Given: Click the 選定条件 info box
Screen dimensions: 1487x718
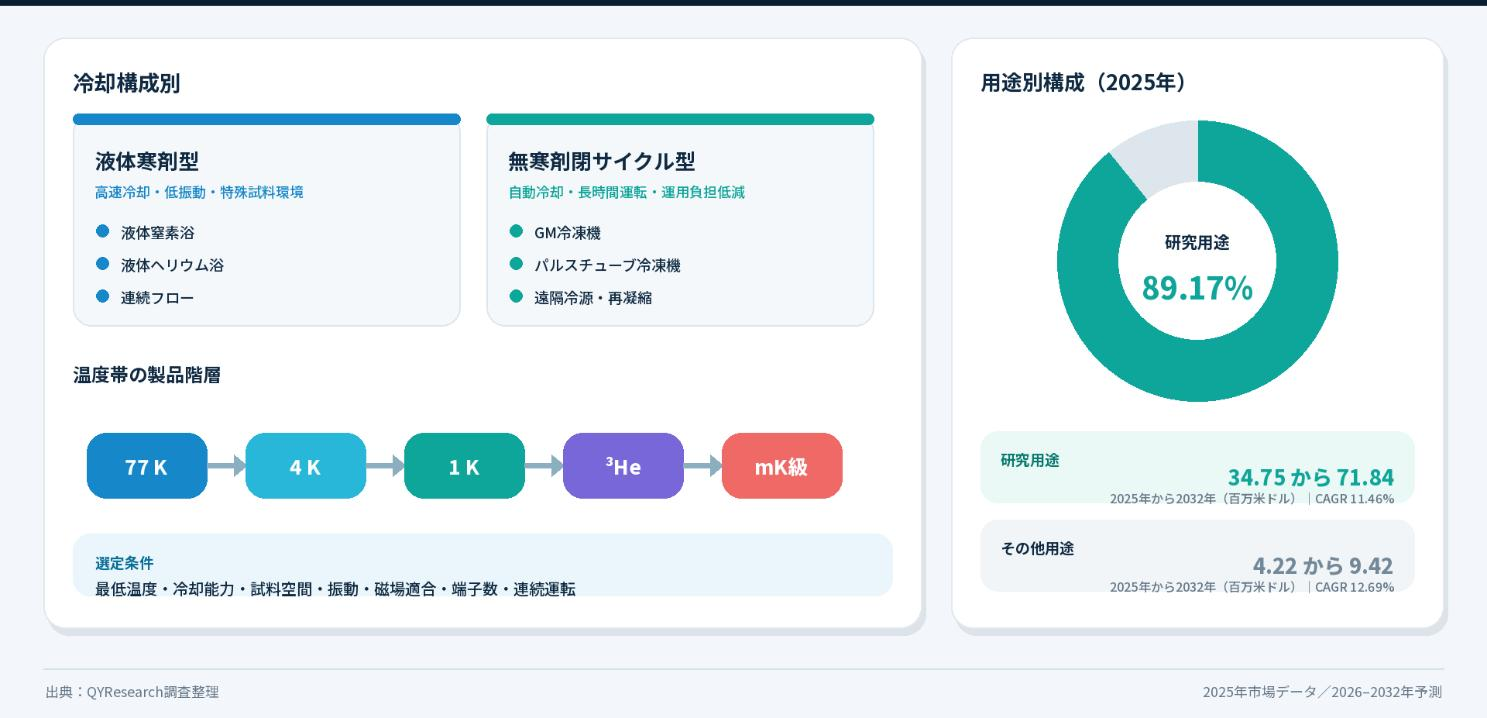Looking at the screenshot, I should pyautogui.click(x=482, y=565).
